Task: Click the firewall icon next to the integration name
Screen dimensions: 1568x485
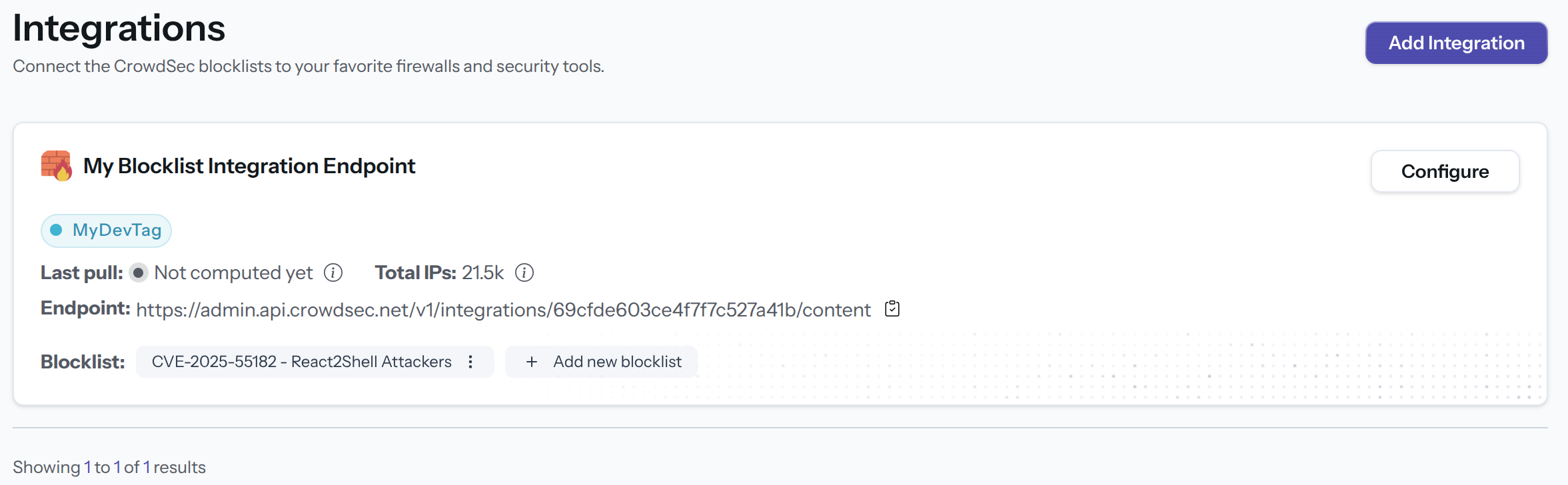Action: tap(57, 166)
